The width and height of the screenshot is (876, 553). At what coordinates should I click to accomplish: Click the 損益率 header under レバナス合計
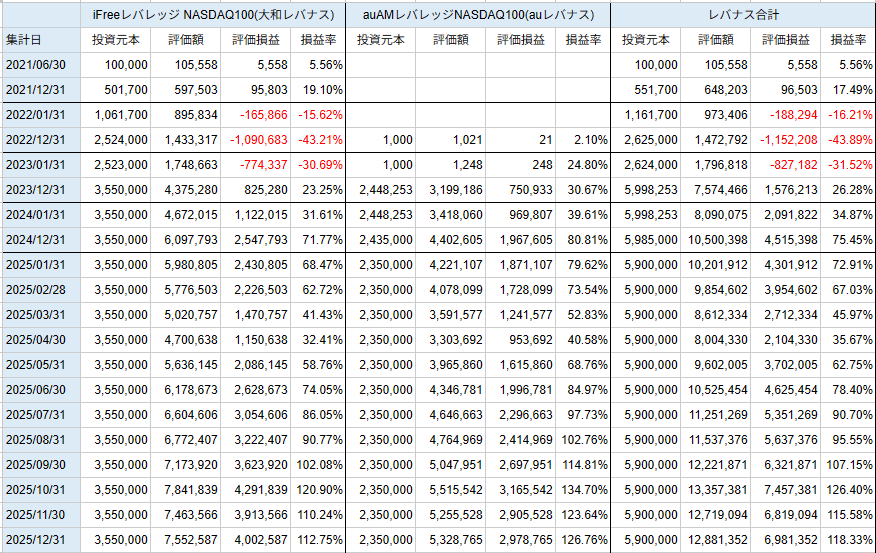tap(847, 40)
